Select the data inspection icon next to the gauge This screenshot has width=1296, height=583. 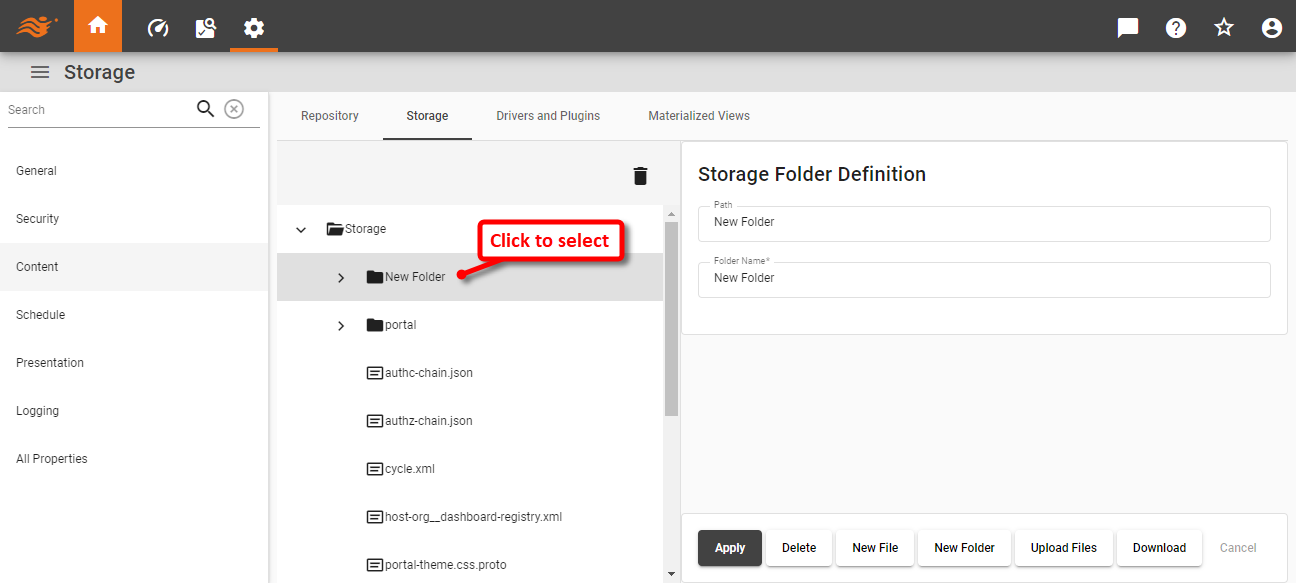(x=205, y=27)
